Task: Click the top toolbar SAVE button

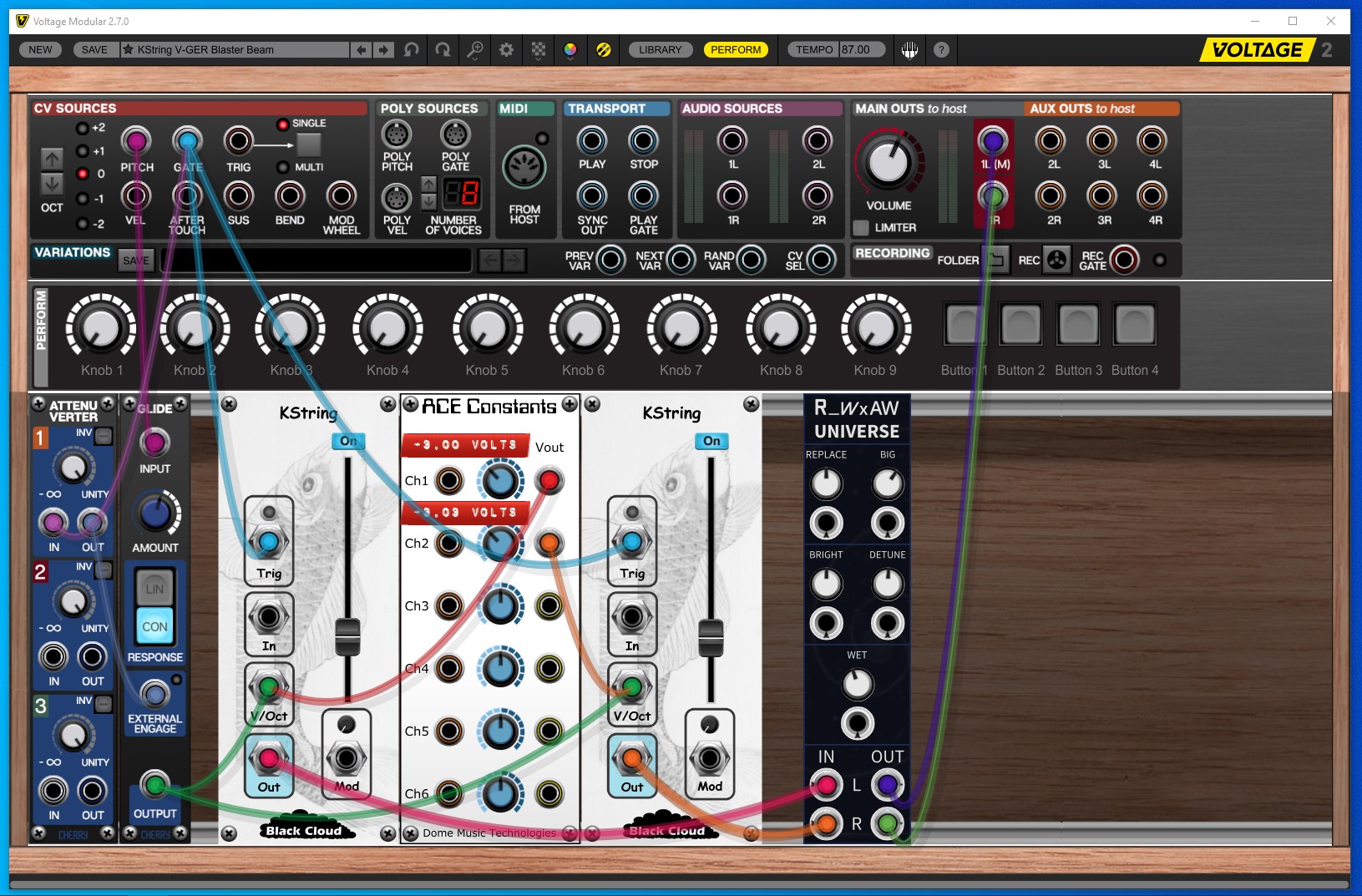Action: (x=94, y=50)
